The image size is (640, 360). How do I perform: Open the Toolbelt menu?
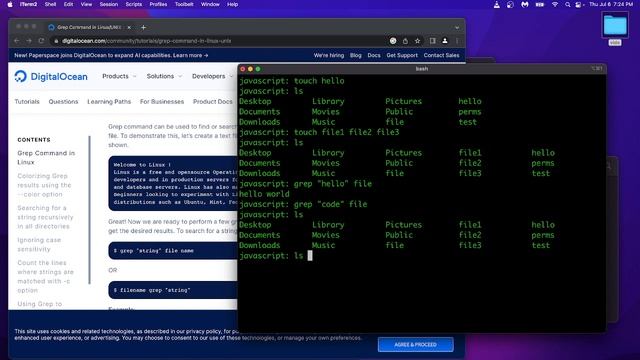[184, 4]
